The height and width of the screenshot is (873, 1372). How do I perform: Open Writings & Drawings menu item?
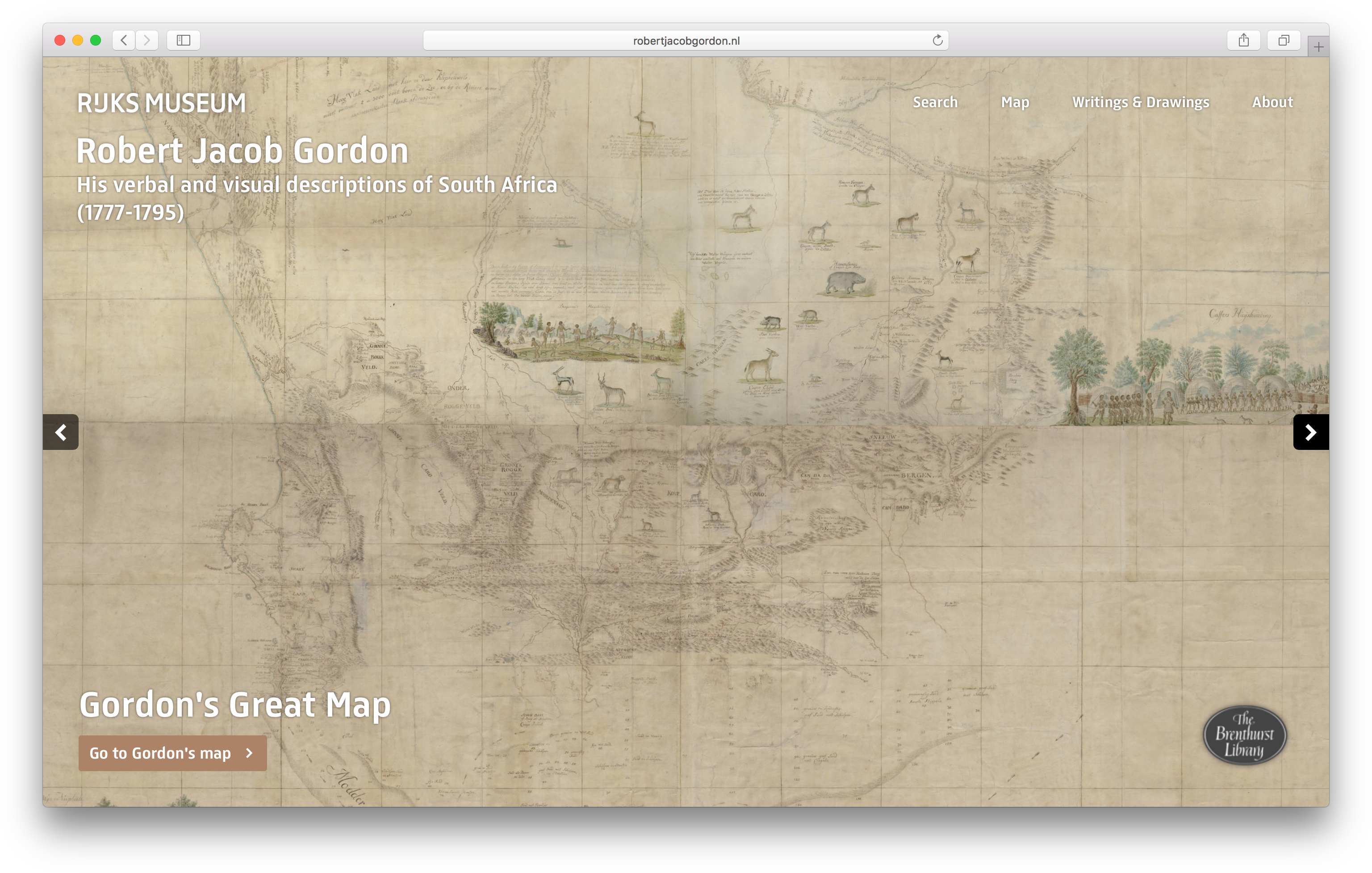(1141, 103)
